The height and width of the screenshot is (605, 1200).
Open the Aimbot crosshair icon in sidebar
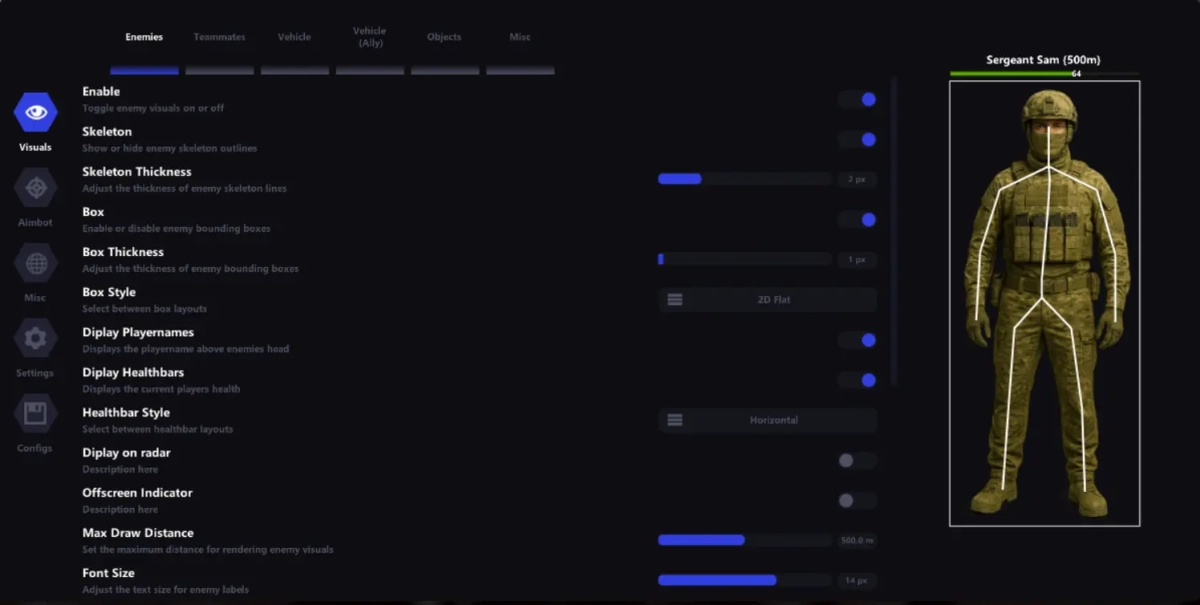click(x=36, y=188)
